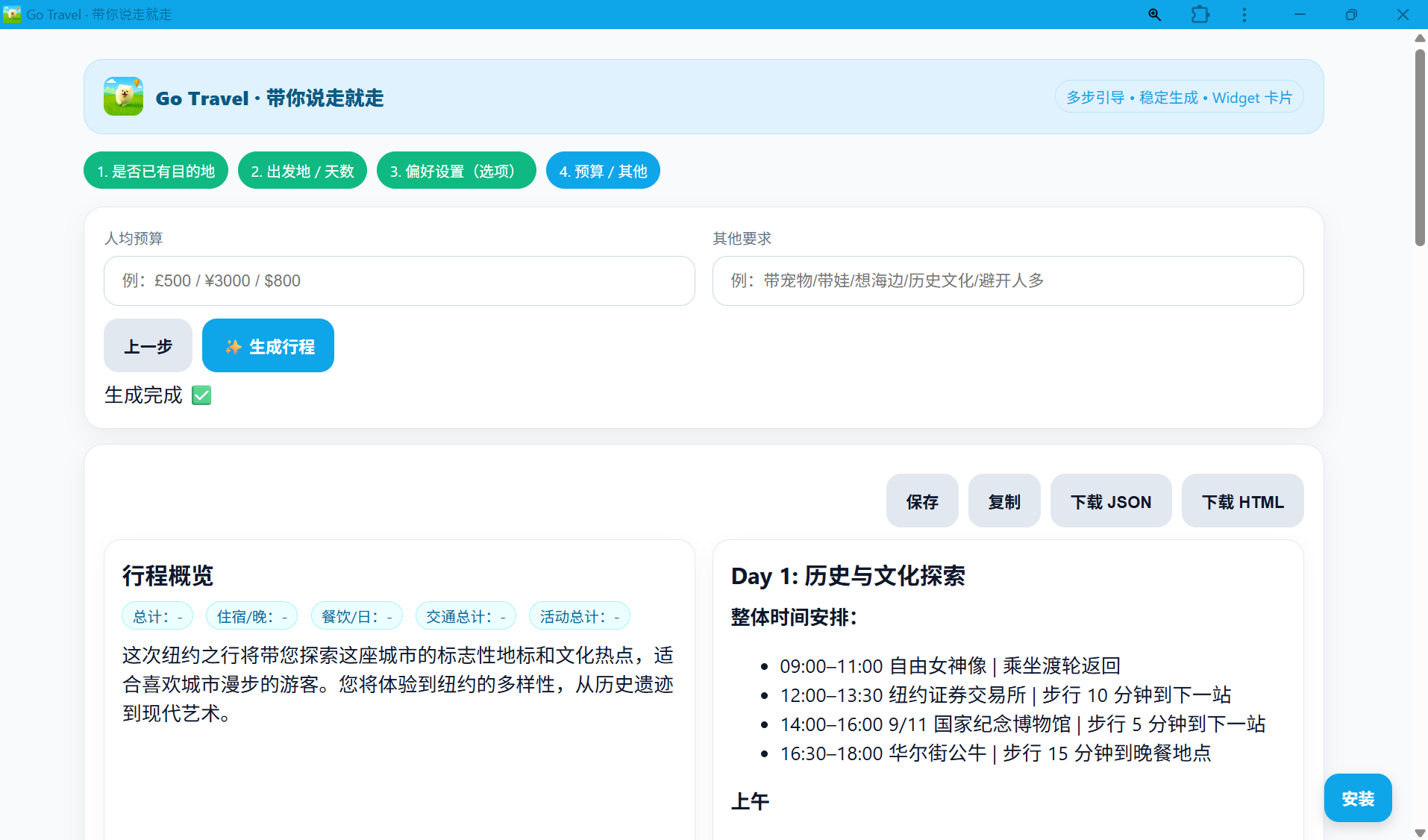The image size is (1428, 840).
Task: Open the three-dot app menu
Action: coord(1244,15)
